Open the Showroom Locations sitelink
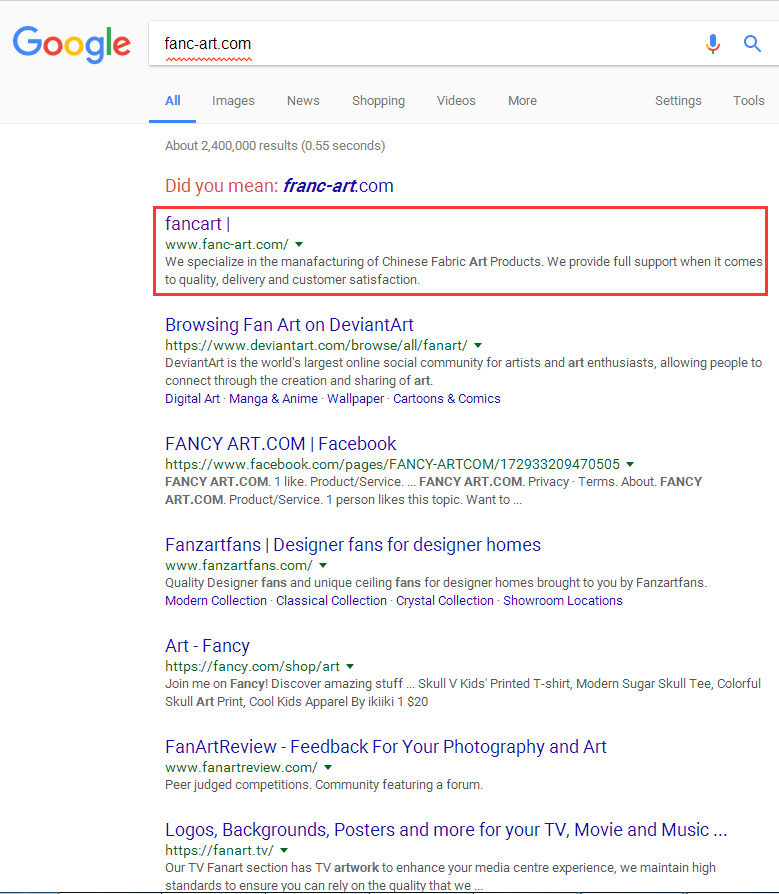 563,601
